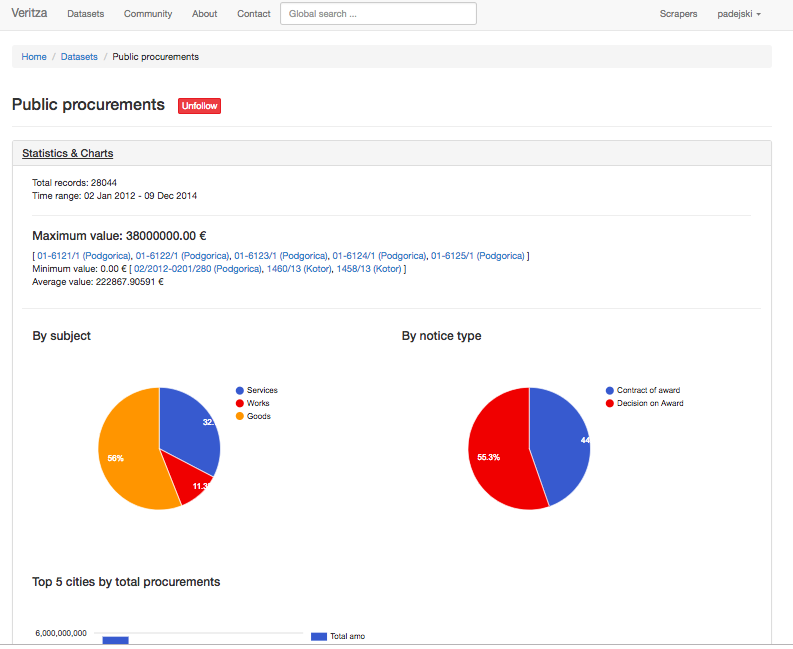Click the blue Contract of award pie slice
Image resolution: width=793 pixels, height=649 pixels.
[561, 445]
